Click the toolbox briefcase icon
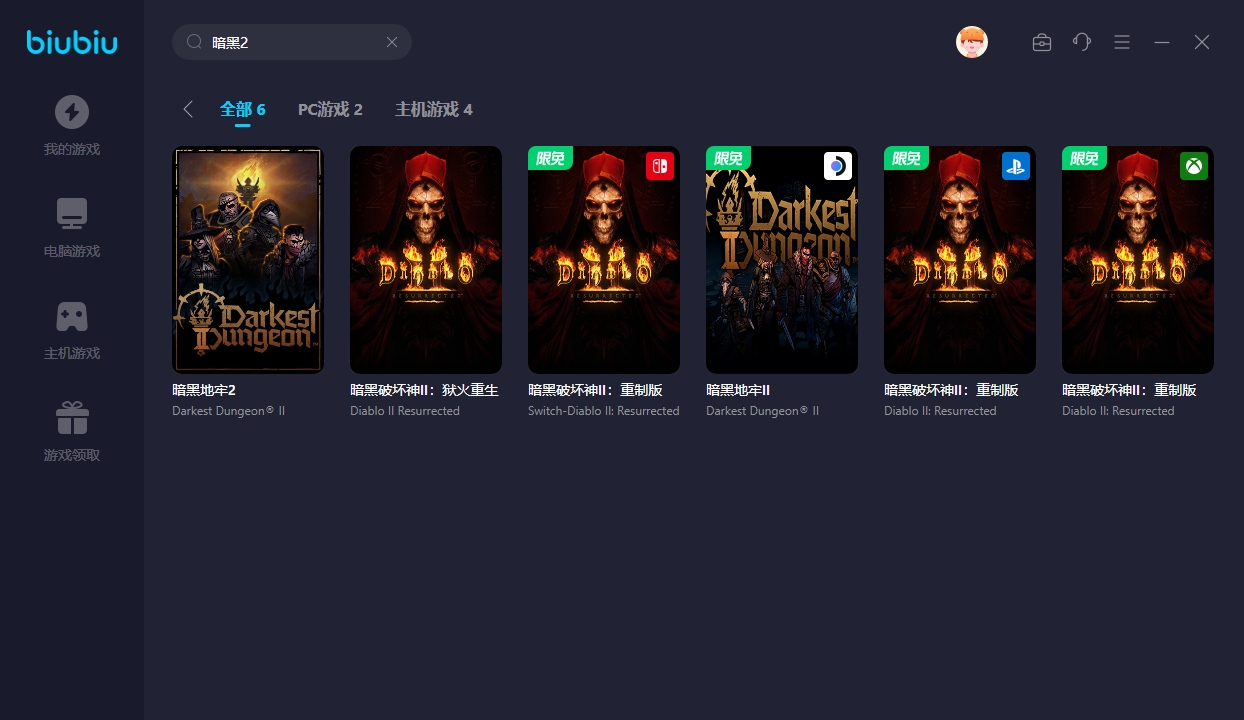Screen dimensions: 1244x720 click(1041, 42)
